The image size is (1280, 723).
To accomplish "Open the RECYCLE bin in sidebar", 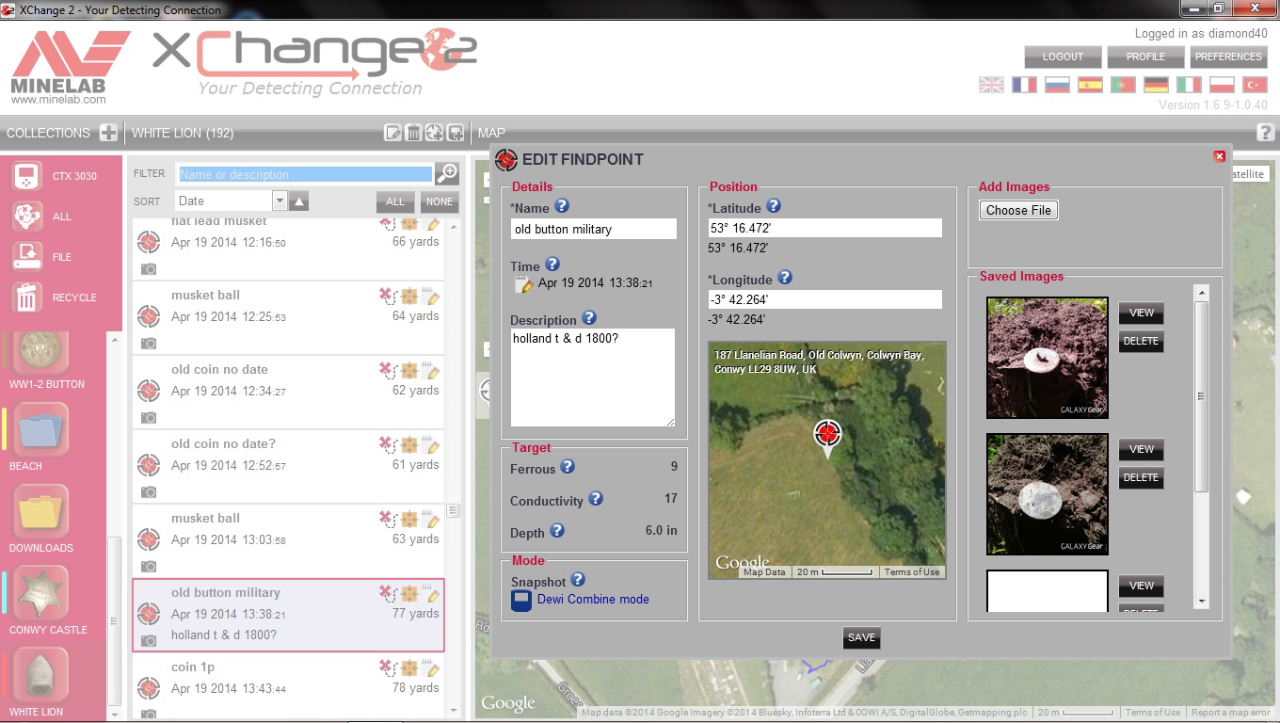I will pyautogui.click(x=26, y=297).
